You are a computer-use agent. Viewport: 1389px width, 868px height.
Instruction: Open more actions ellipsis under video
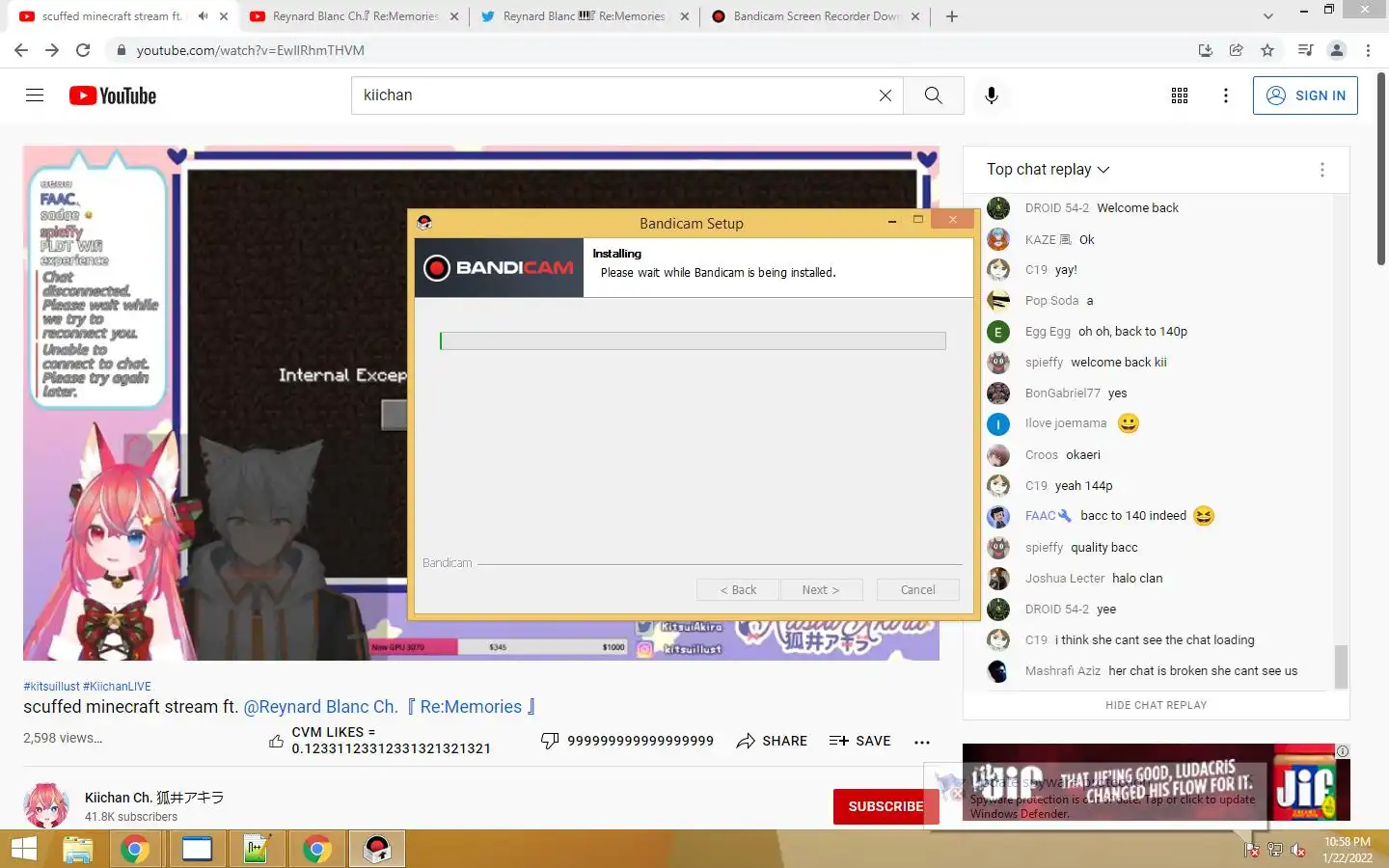(922, 742)
